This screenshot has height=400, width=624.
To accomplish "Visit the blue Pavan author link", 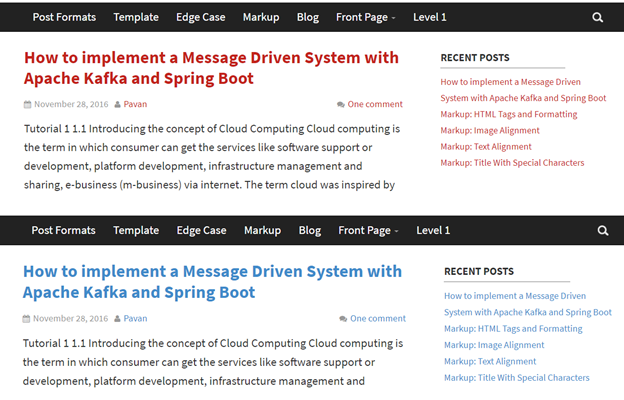I will [135, 318].
